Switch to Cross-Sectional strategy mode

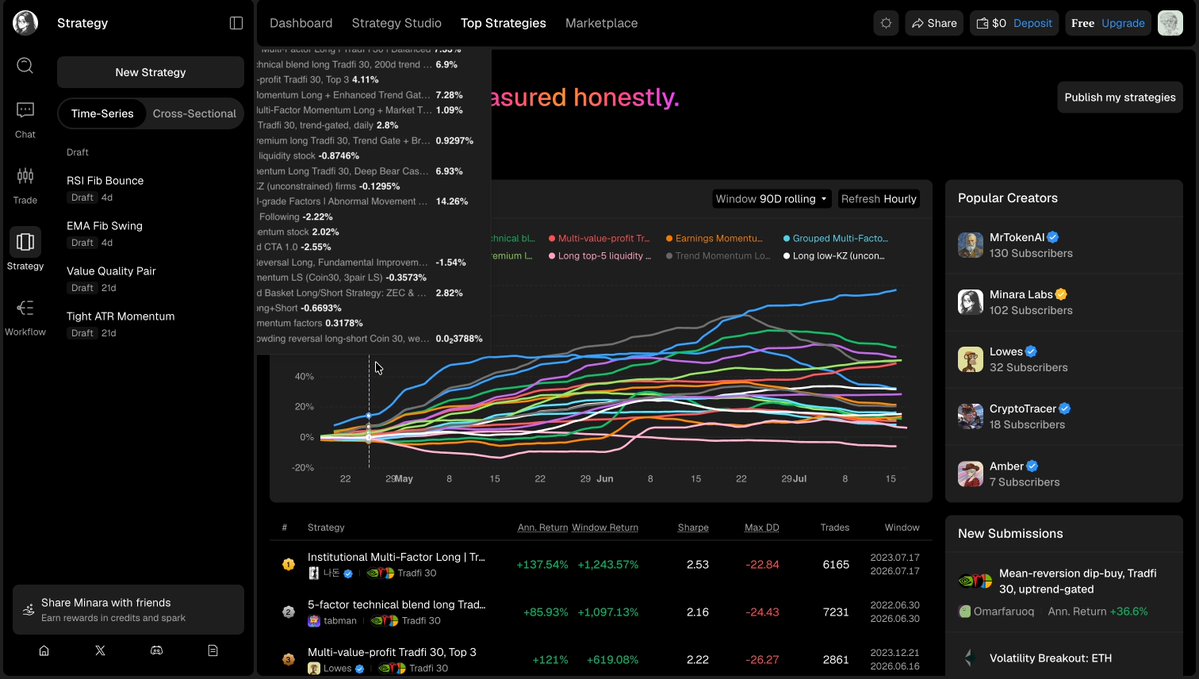(x=194, y=113)
